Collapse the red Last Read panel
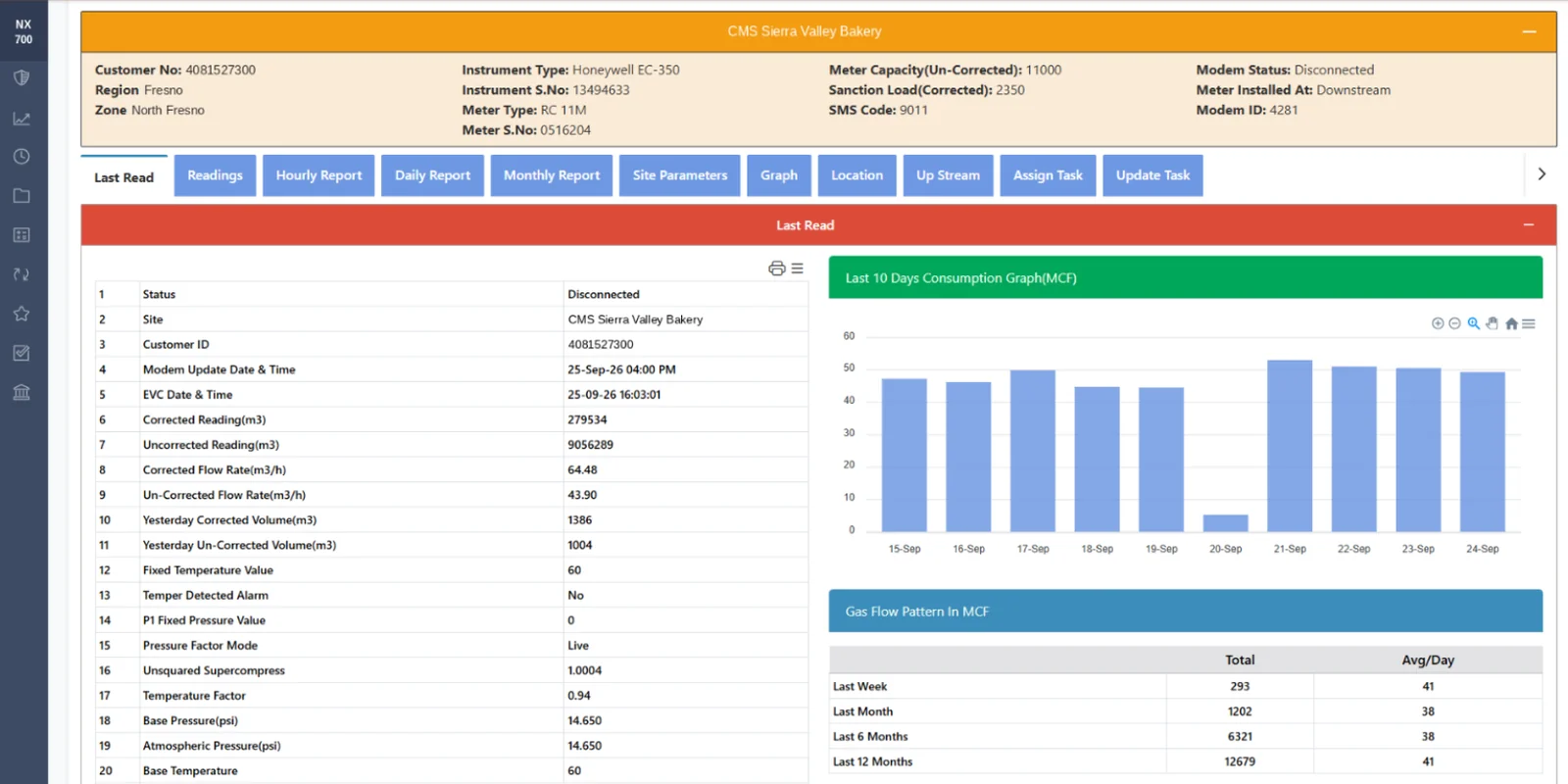1568x784 pixels. (x=1529, y=225)
